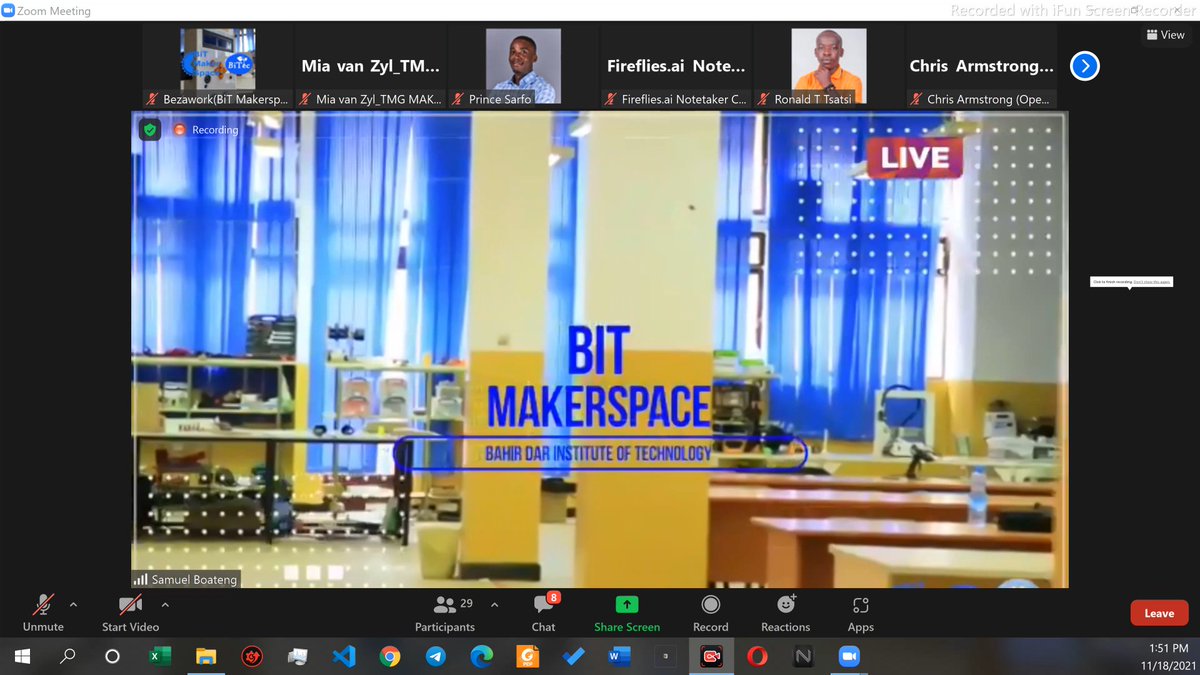This screenshot has width=1200, height=675.
Task: Show next participants with blue arrow
Action: pyautogui.click(x=1085, y=66)
